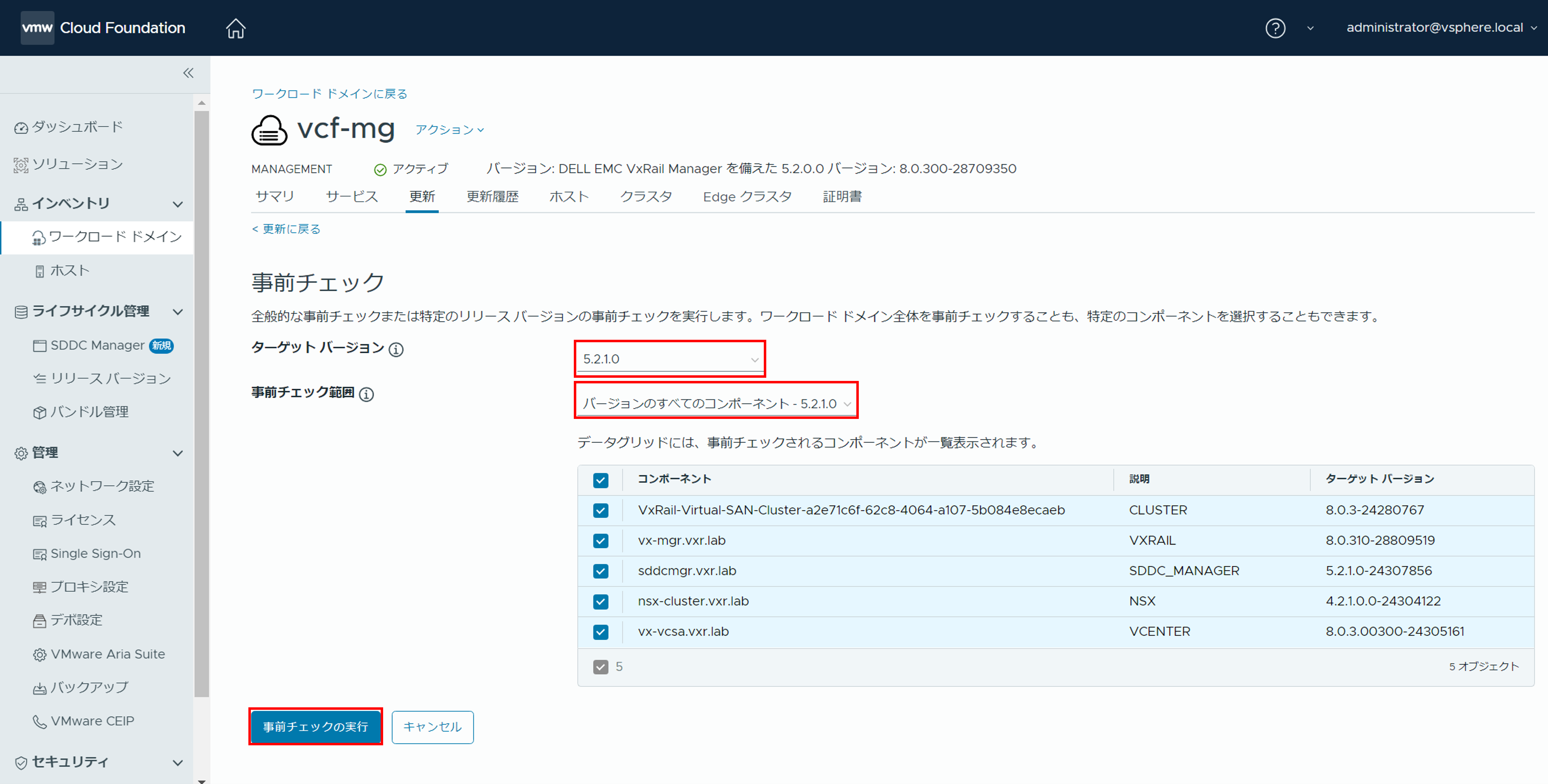Click the 説明 column header
Screen dimensions: 1548x784
(x=1140, y=479)
